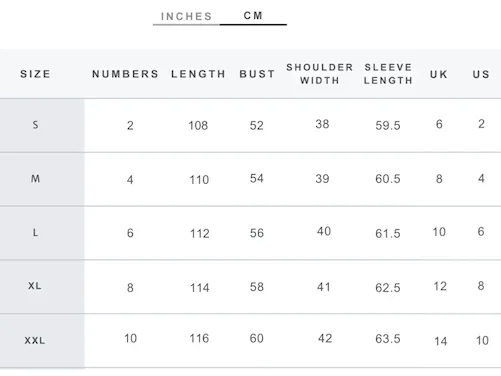Click the SHOULDER WIDTH column header
Viewport: 501px width, 376px height.
pyautogui.click(x=320, y=74)
